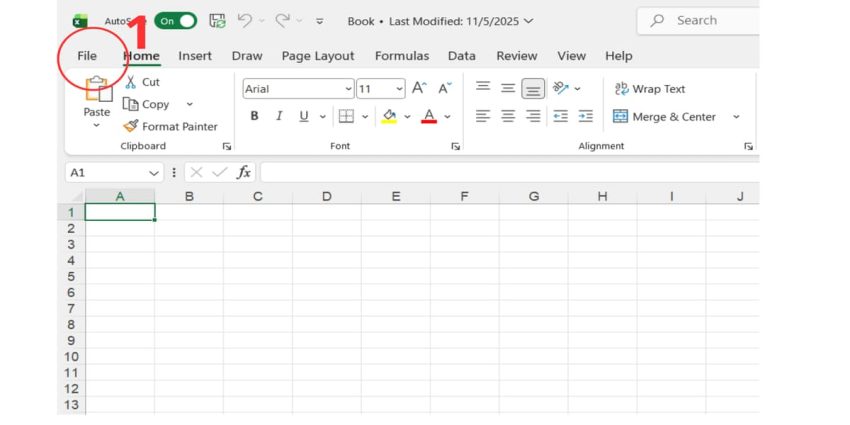Click the Search box
The image size is (850, 425).
pos(699,21)
